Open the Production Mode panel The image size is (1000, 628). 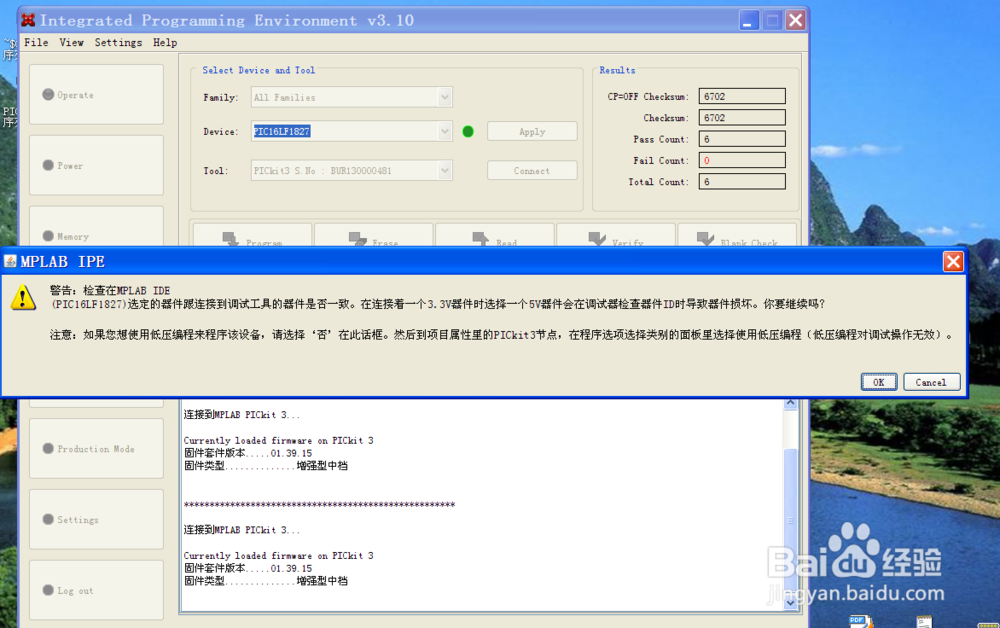tap(96, 448)
